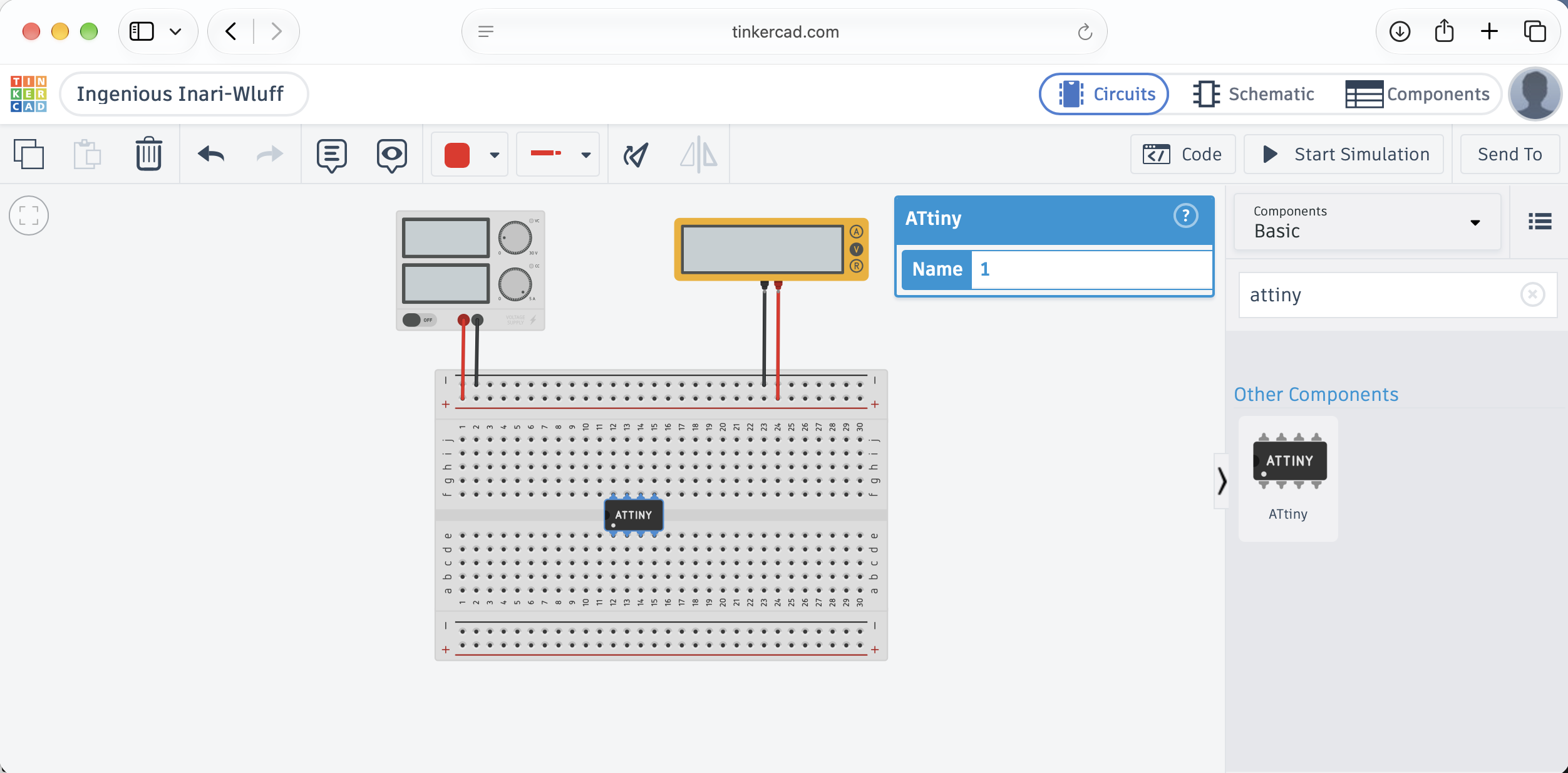The height and width of the screenshot is (773, 1568).
Task: Toggle the power supply OFF switch
Action: tap(419, 320)
